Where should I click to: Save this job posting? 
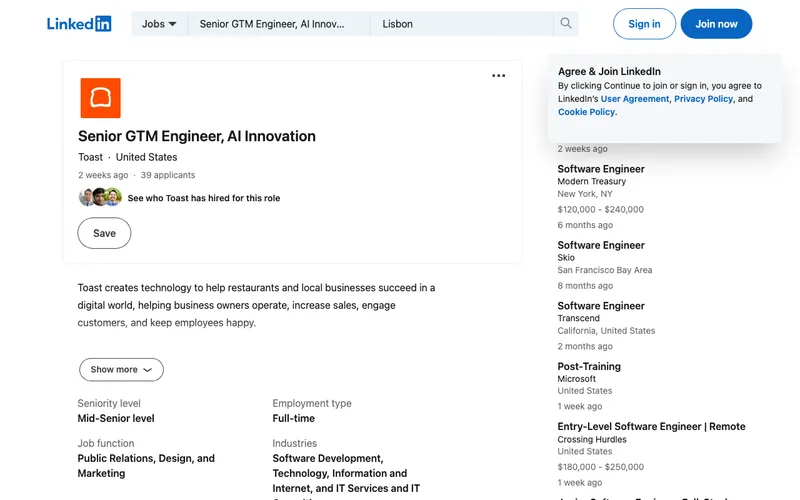(x=104, y=233)
